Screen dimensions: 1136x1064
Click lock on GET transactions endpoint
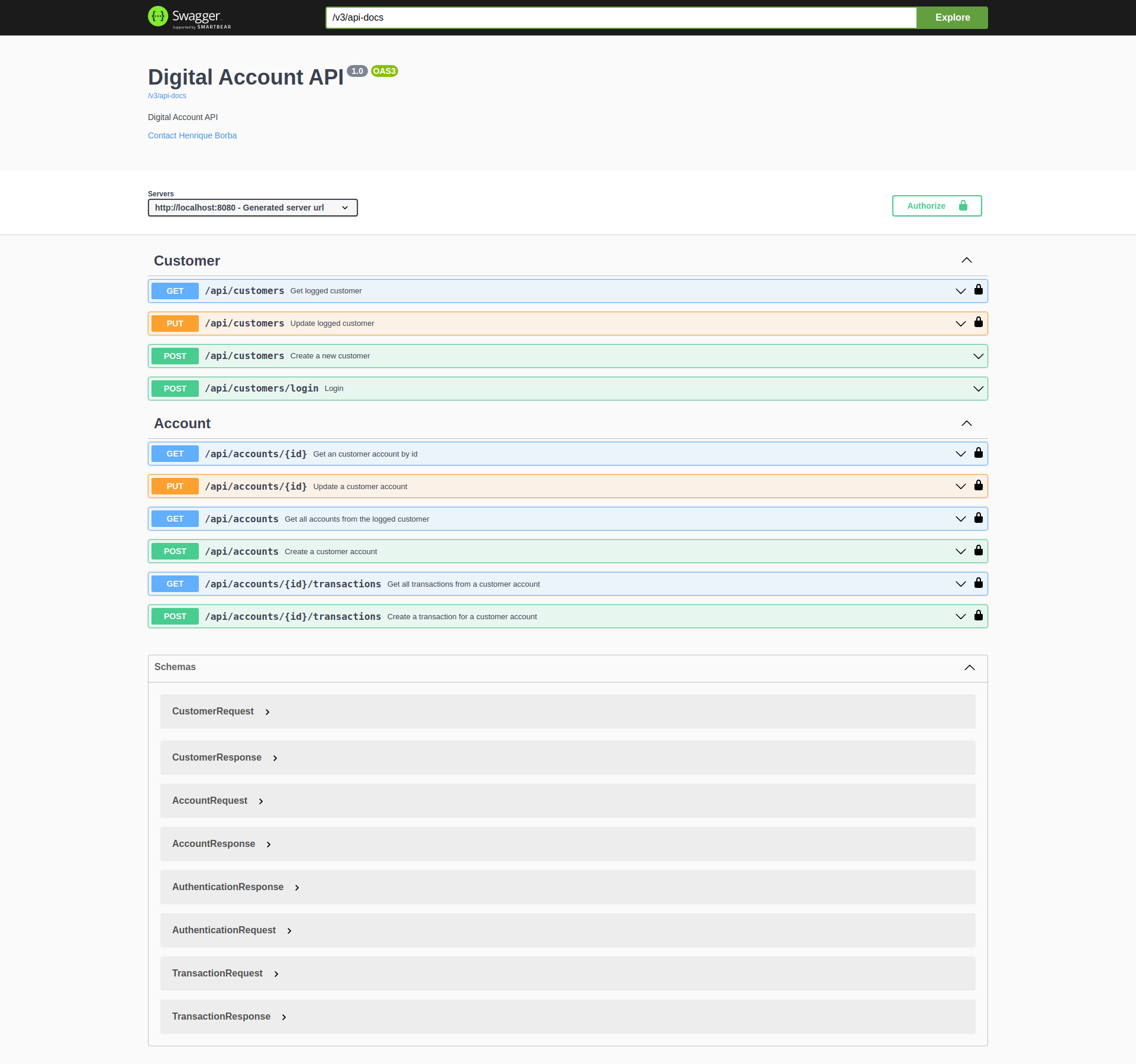979,583
